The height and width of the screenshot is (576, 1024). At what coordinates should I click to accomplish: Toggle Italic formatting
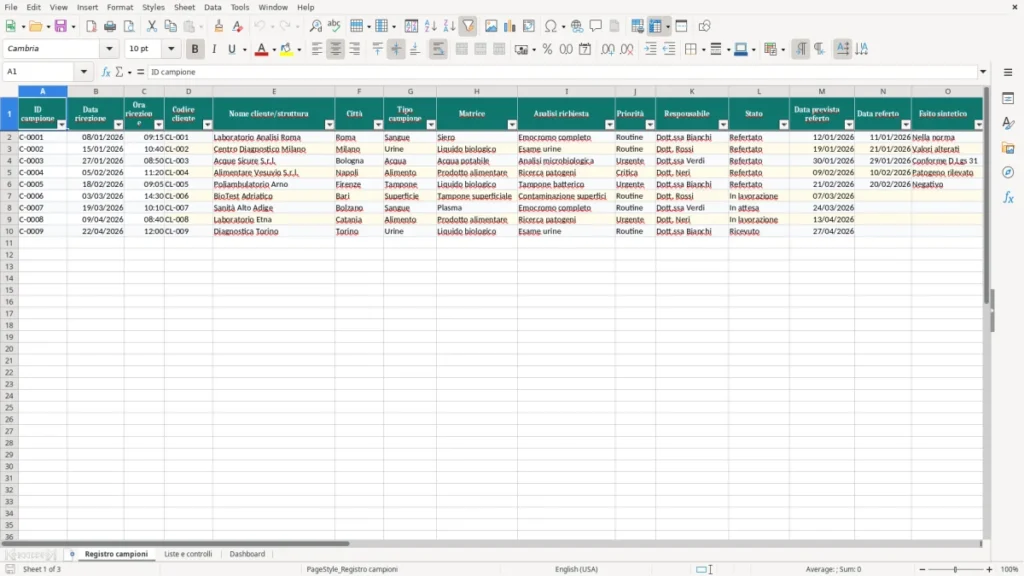coord(214,49)
